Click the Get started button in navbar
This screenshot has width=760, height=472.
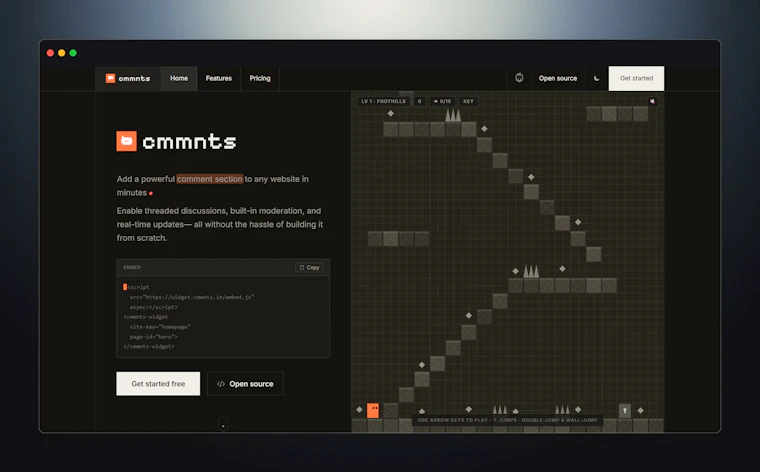[636, 79]
